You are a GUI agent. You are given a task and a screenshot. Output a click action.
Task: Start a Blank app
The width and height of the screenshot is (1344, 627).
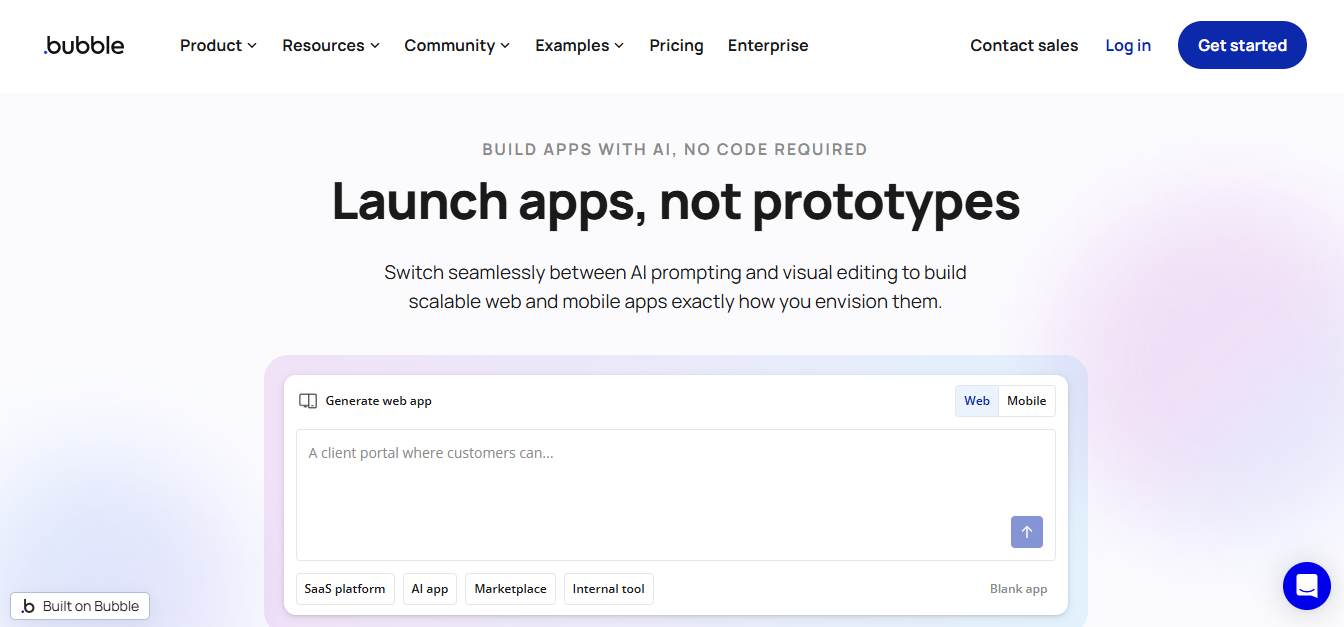[1019, 589]
